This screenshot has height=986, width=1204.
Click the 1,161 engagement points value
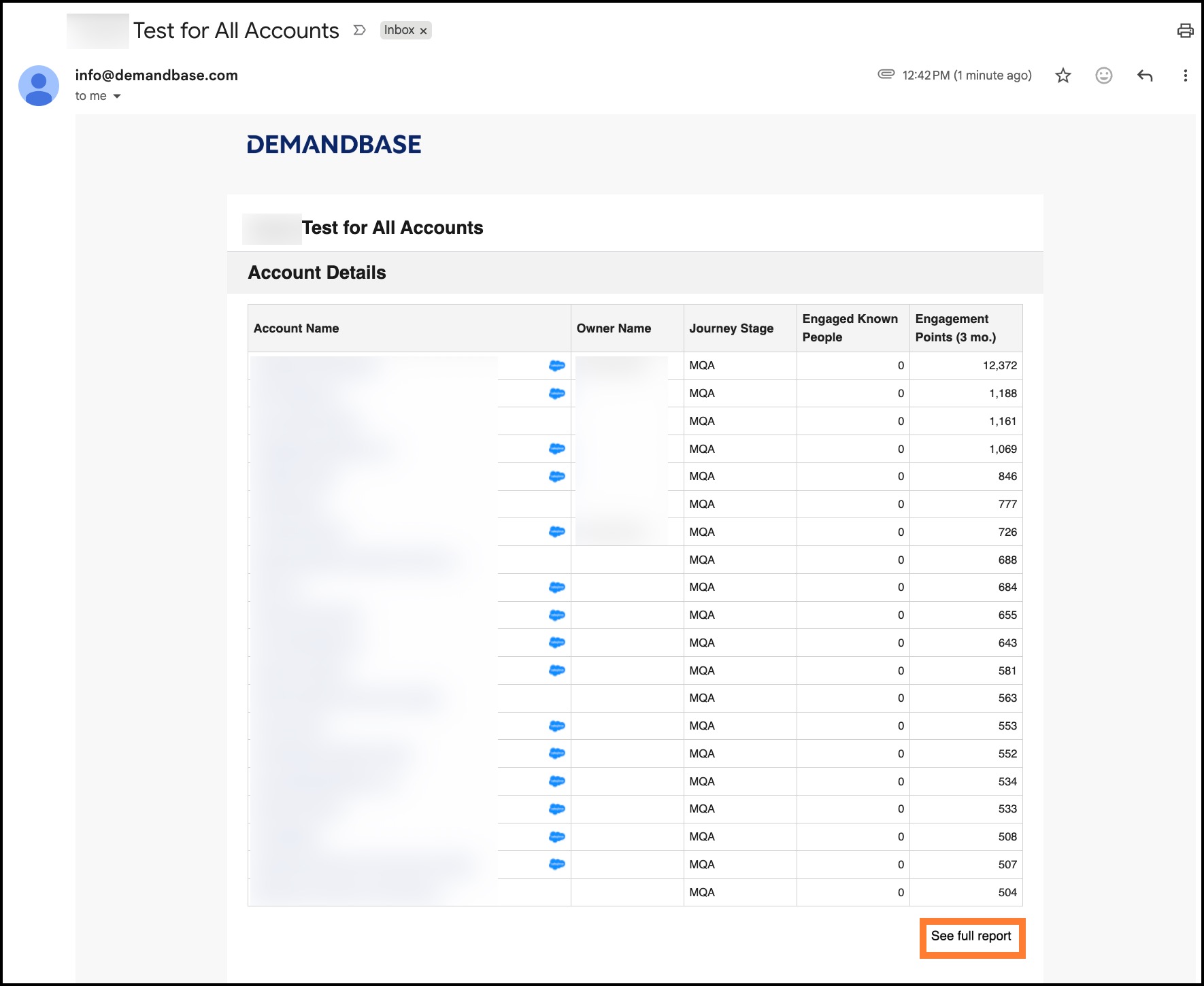(1003, 422)
